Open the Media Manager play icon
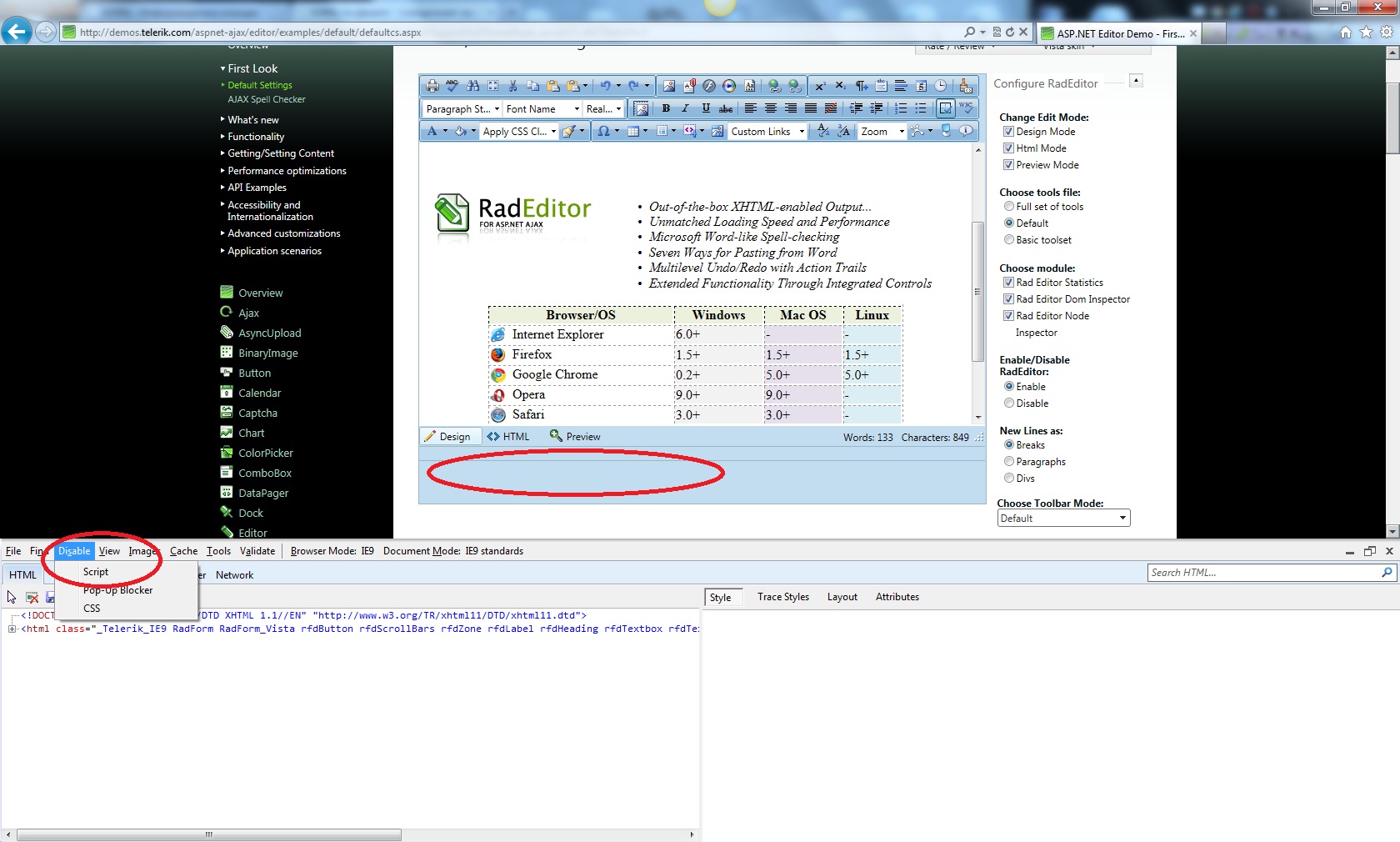 point(729,86)
